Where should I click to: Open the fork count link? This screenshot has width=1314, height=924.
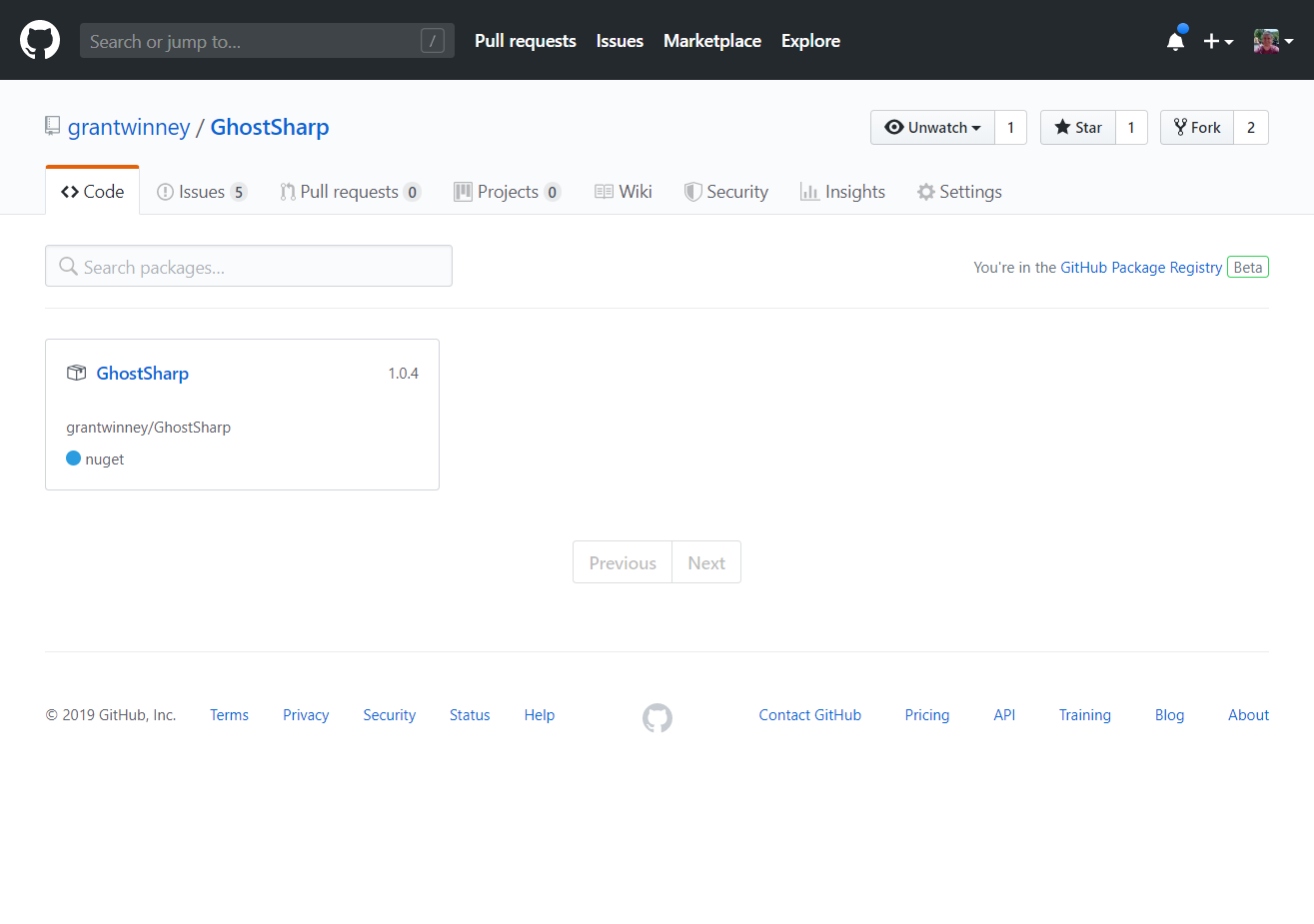1250,128
